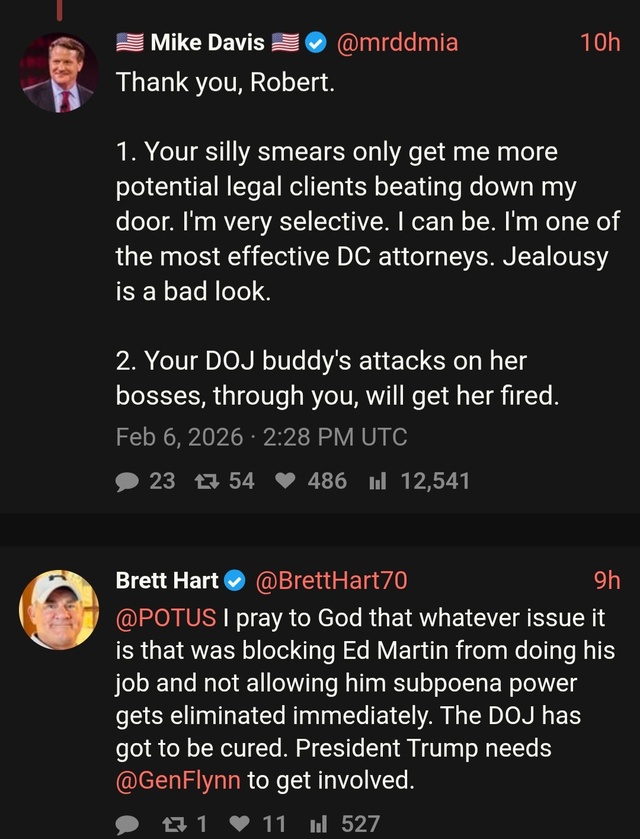This screenshot has height=839, width=640.
Task: Open view stats showing 12,541 views
Action: point(378,481)
